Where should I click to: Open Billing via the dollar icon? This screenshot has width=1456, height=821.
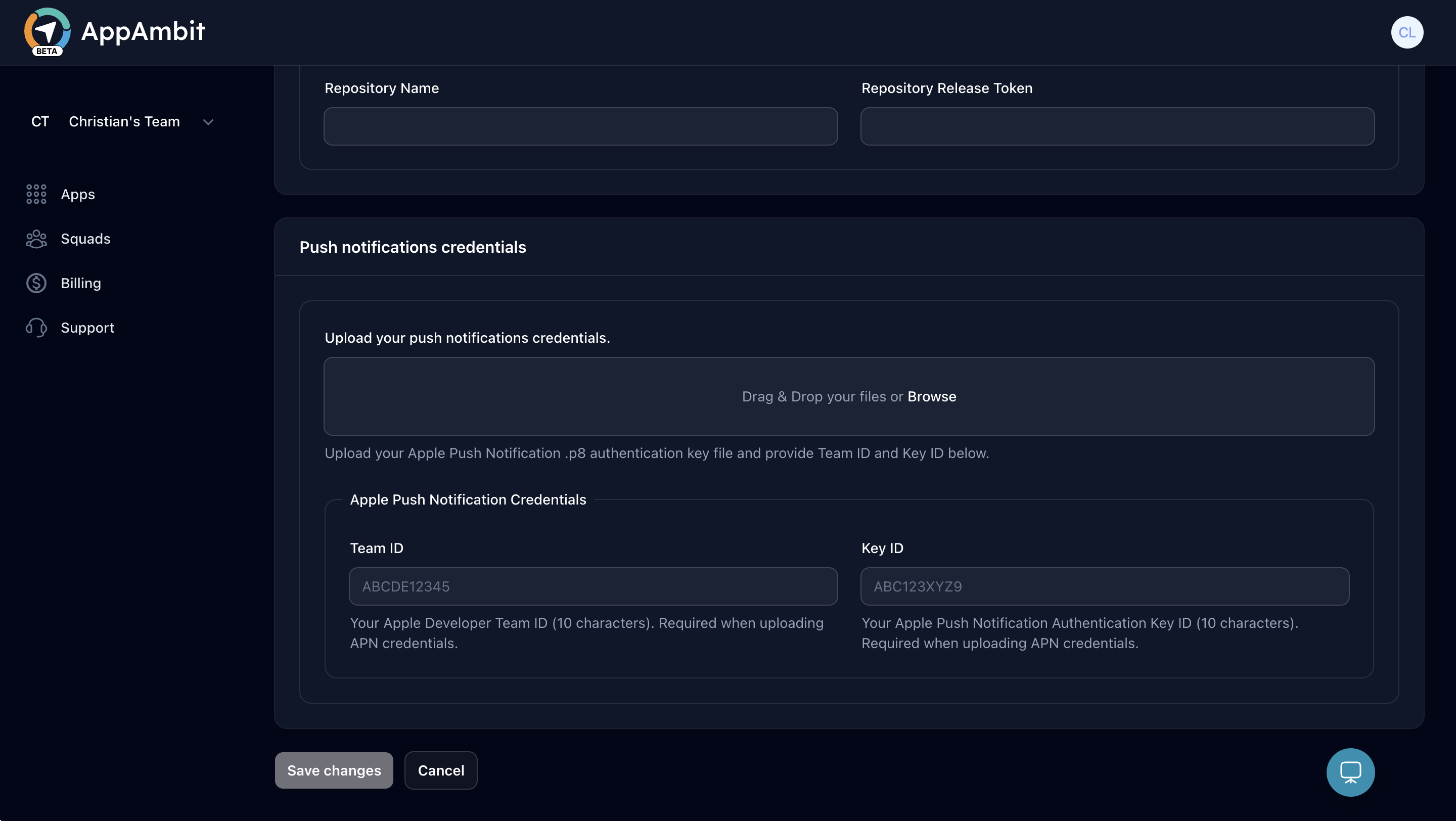pyautogui.click(x=35, y=283)
